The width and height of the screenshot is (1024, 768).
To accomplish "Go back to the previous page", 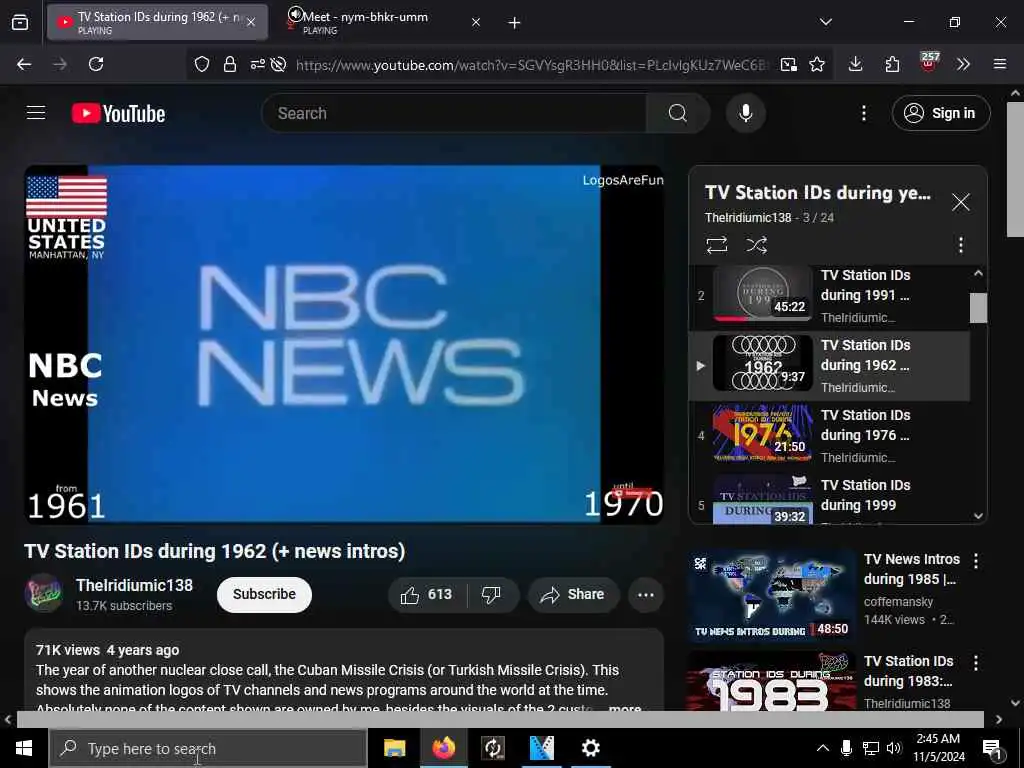I will point(24,64).
